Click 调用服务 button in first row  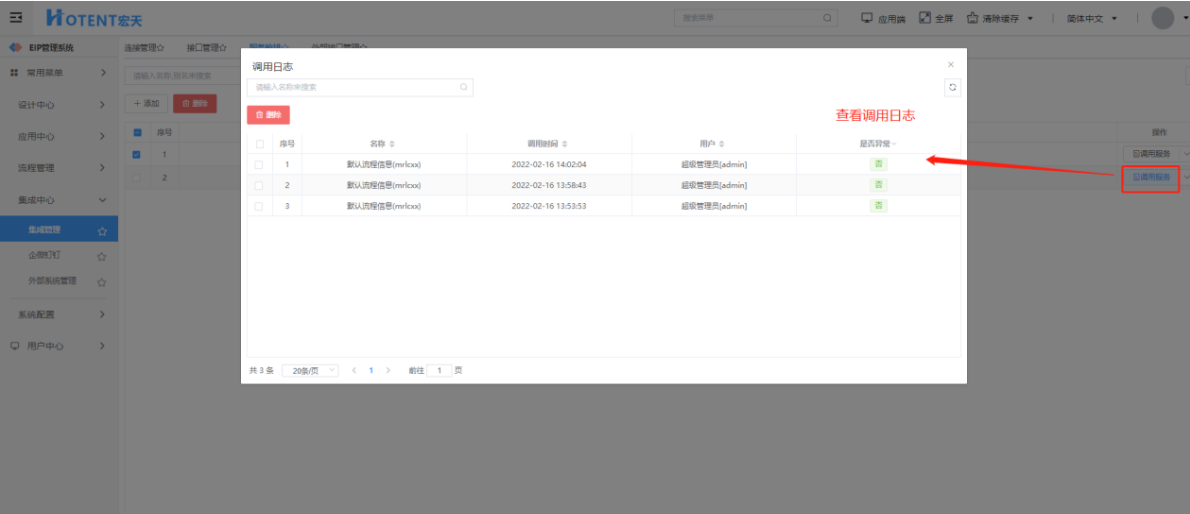1151,153
